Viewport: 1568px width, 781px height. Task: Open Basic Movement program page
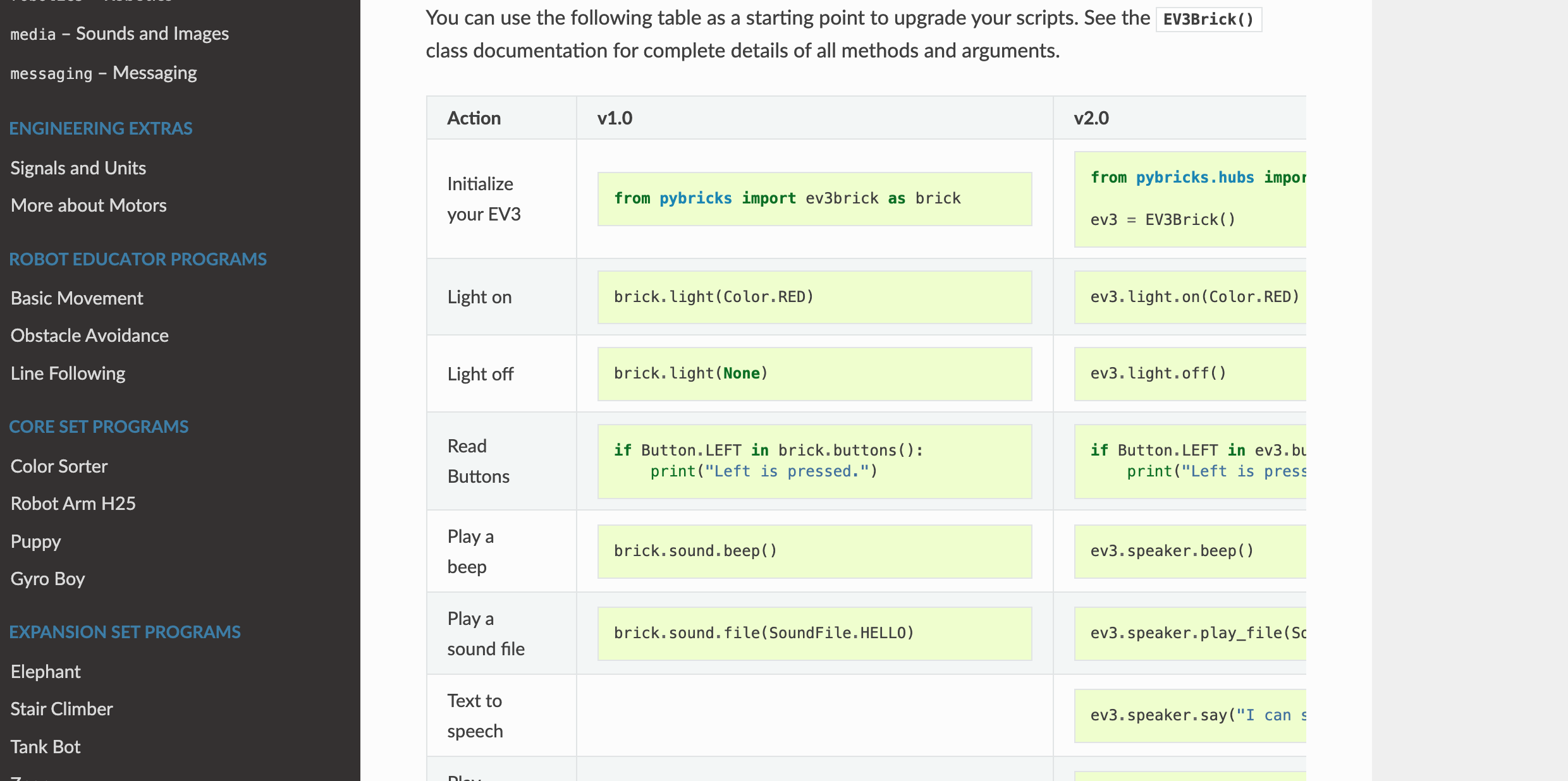pyautogui.click(x=77, y=298)
